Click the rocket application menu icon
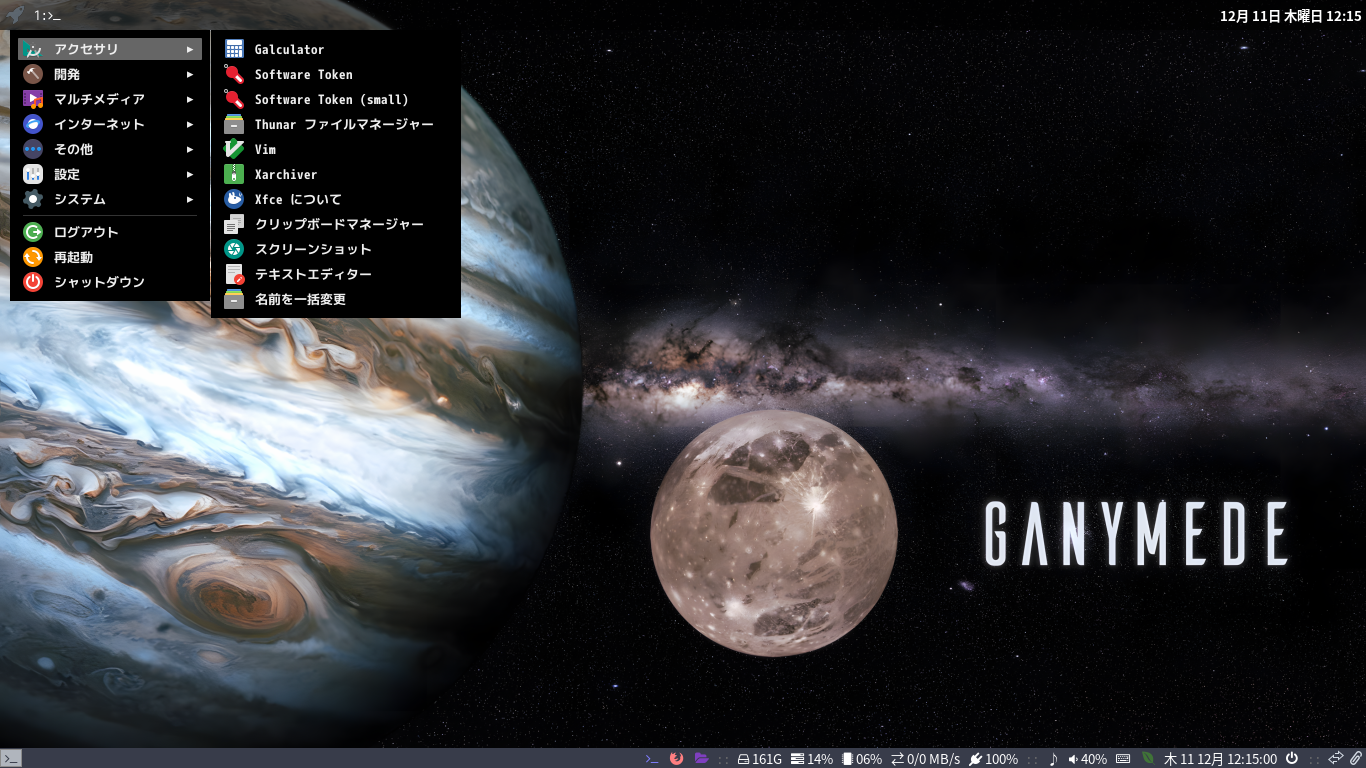 coord(15,15)
